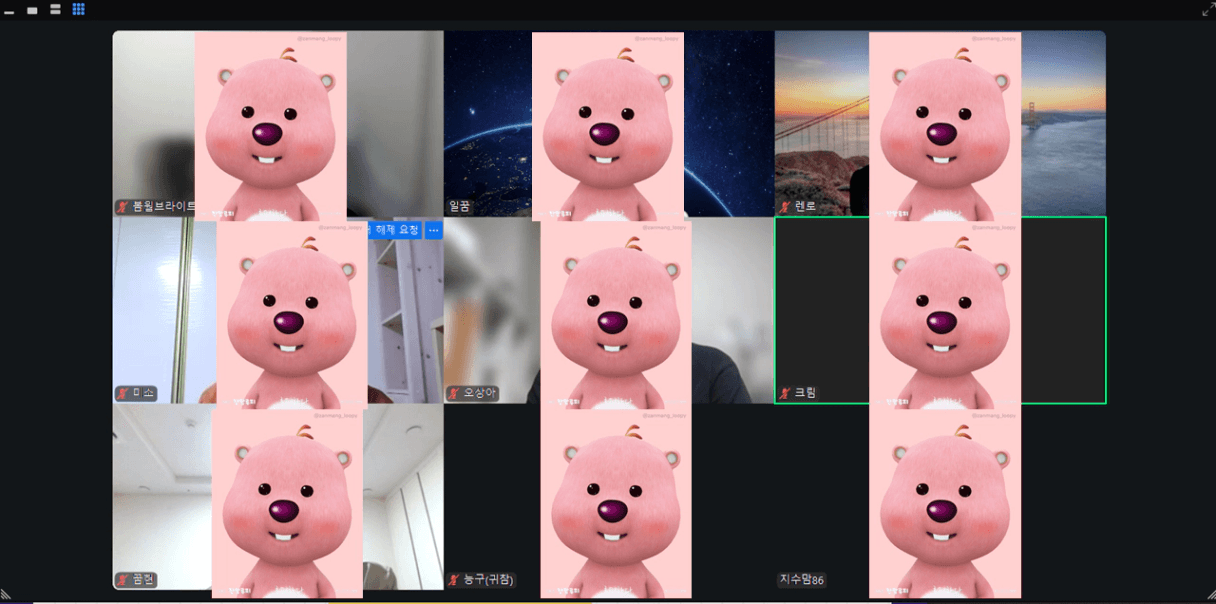Switch to the grid gallery view icon

pos(78,9)
